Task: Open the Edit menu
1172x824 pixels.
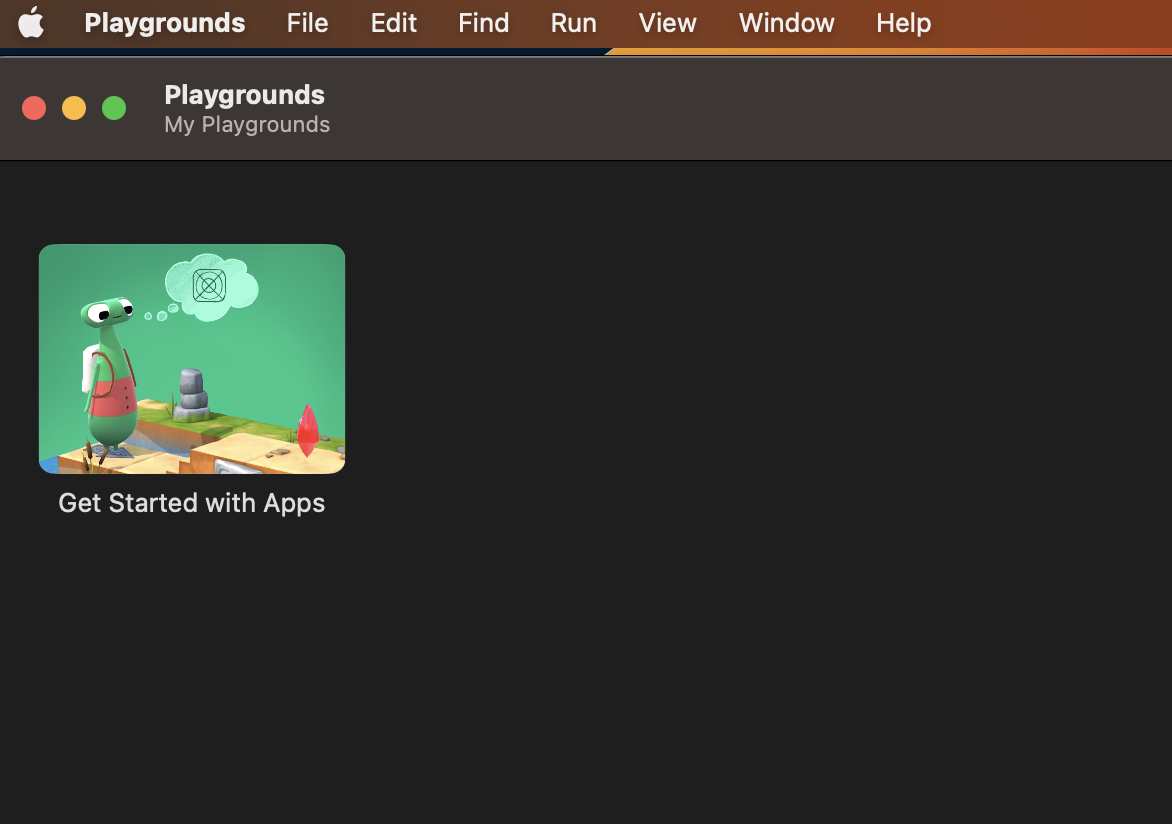Action: pos(393,22)
